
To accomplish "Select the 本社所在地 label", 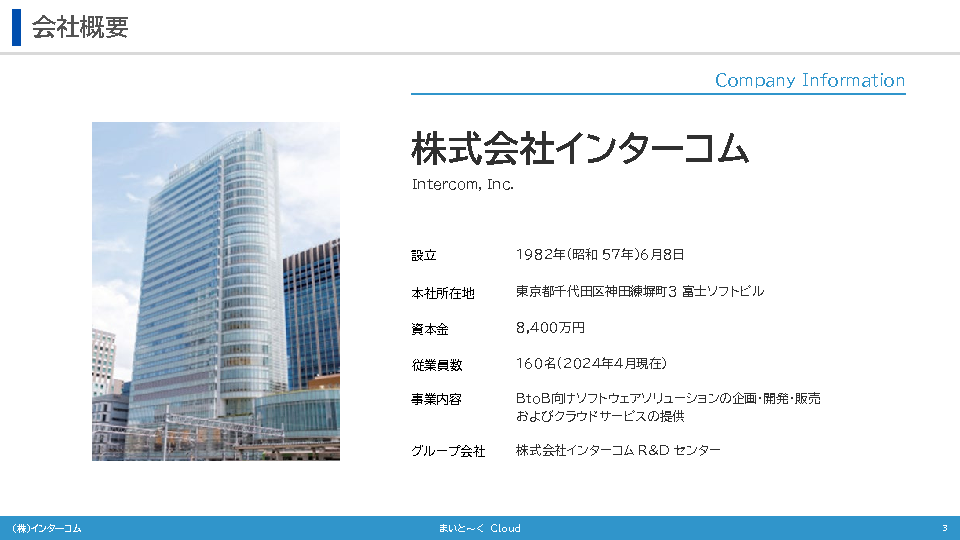I will pyautogui.click(x=443, y=293).
